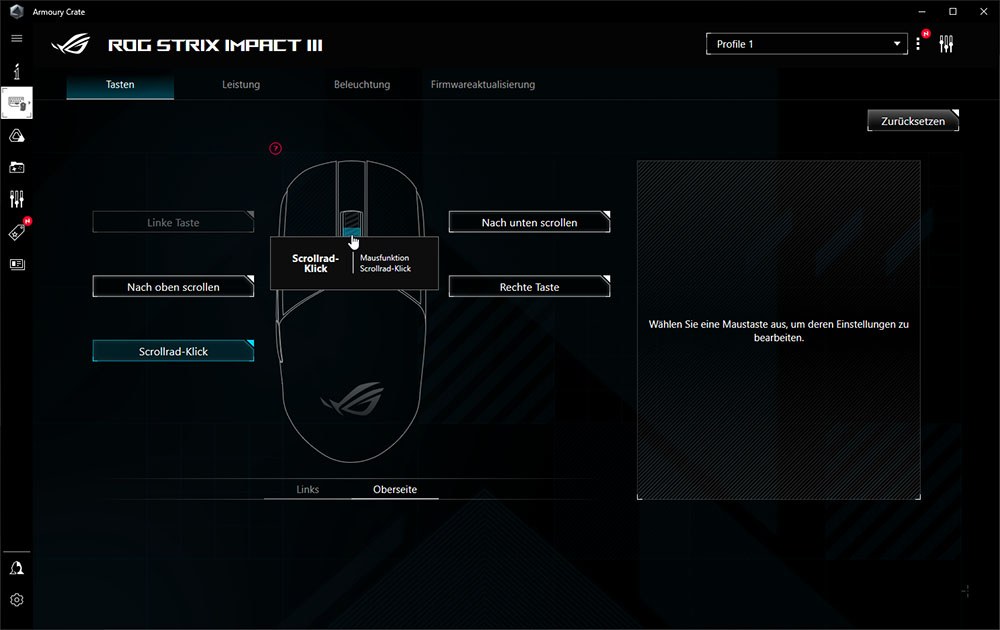The height and width of the screenshot is (630, 1000).
Task: Select the Links mouse view tab
Action: point(307,489)
